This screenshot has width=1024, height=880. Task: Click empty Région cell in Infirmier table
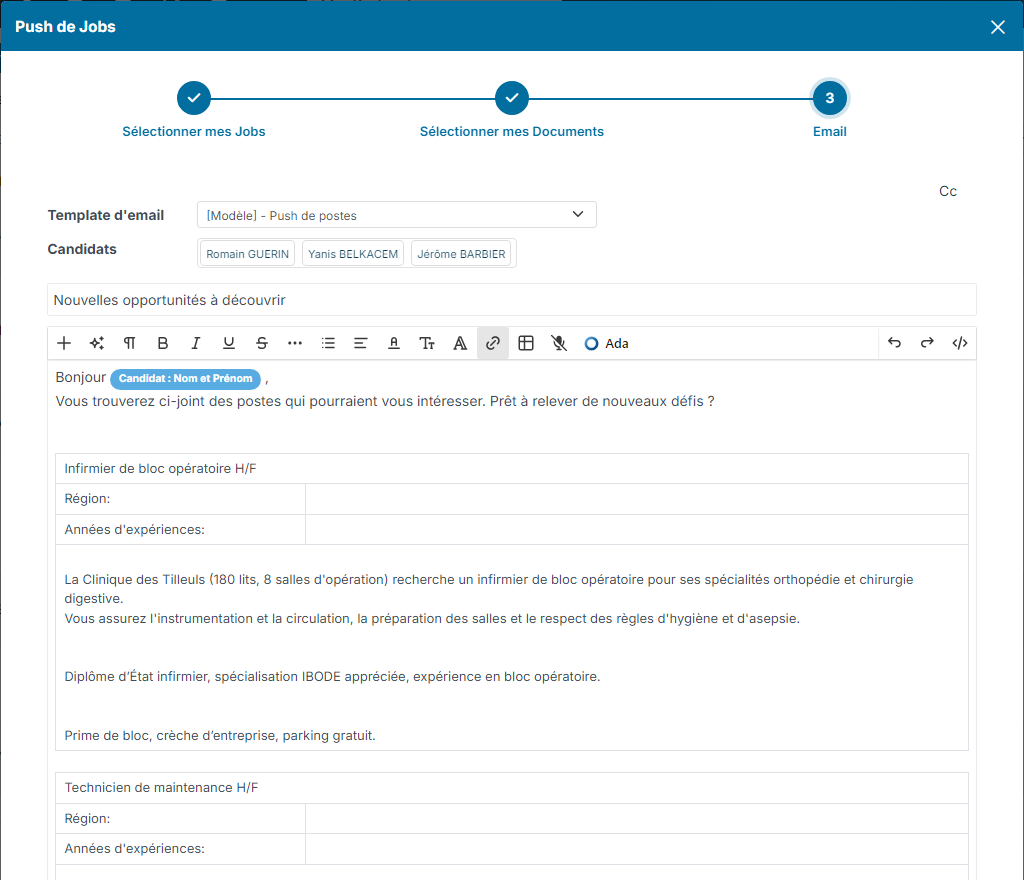637,499
